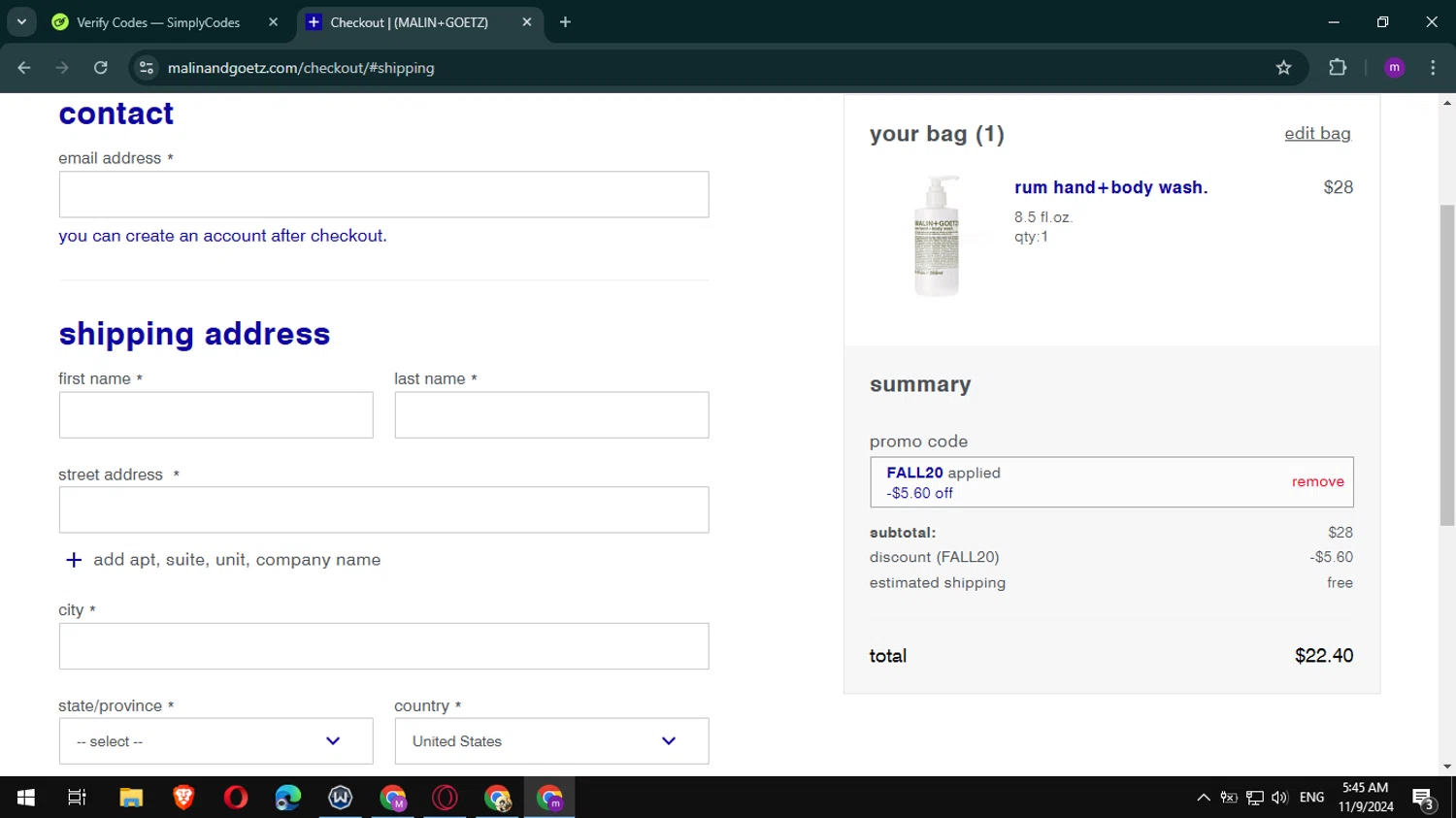Viewport: 1456px width, 818px height.
Task: Select the FALL20 applied promo text
Action: pyautogui.click(x=943, y=473)
